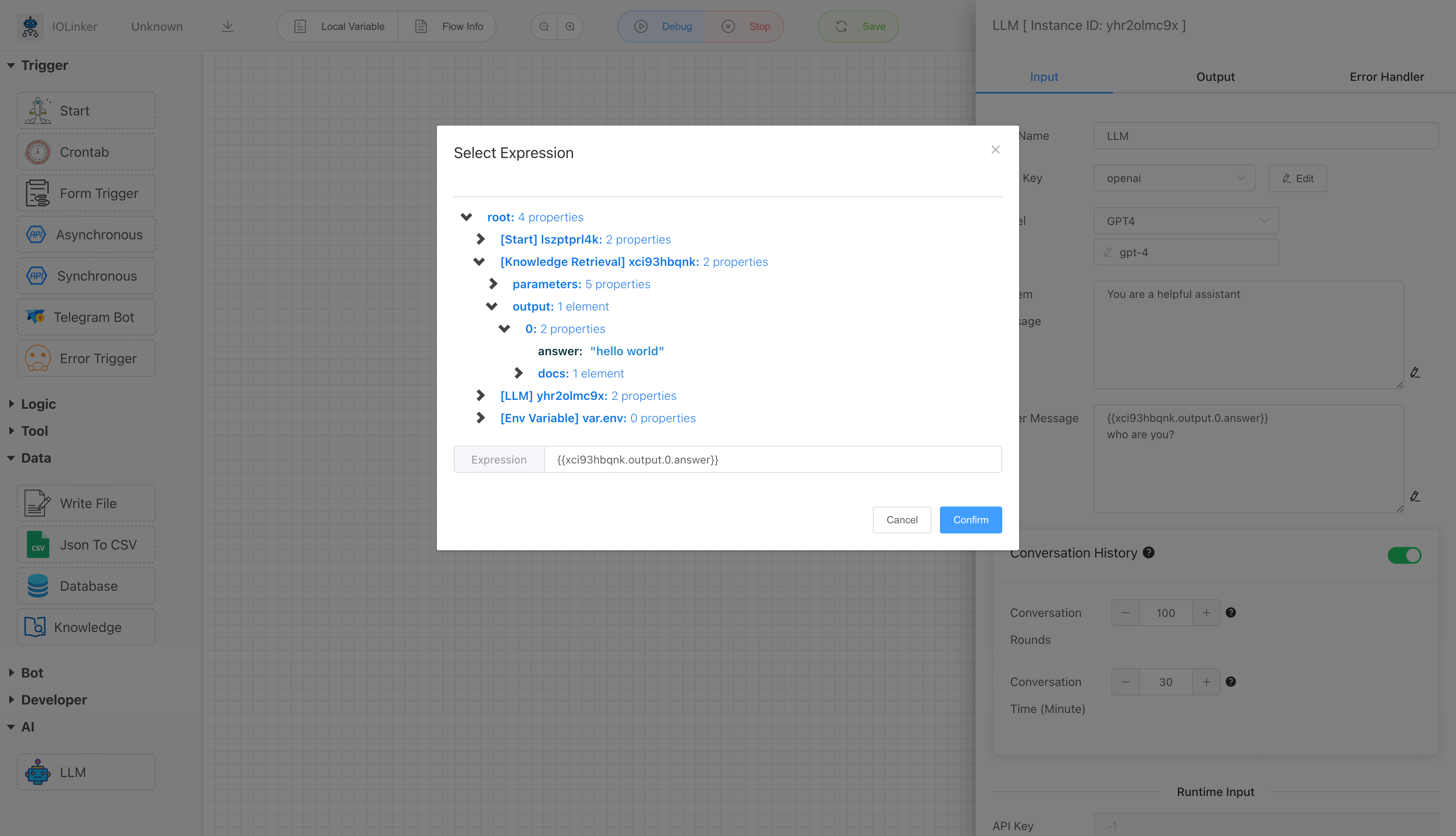This screenshot has width=1456, height=836.
Task: Click the download arrow icon in toolbar
Action: pyautogui.click(x=227, y=27)
